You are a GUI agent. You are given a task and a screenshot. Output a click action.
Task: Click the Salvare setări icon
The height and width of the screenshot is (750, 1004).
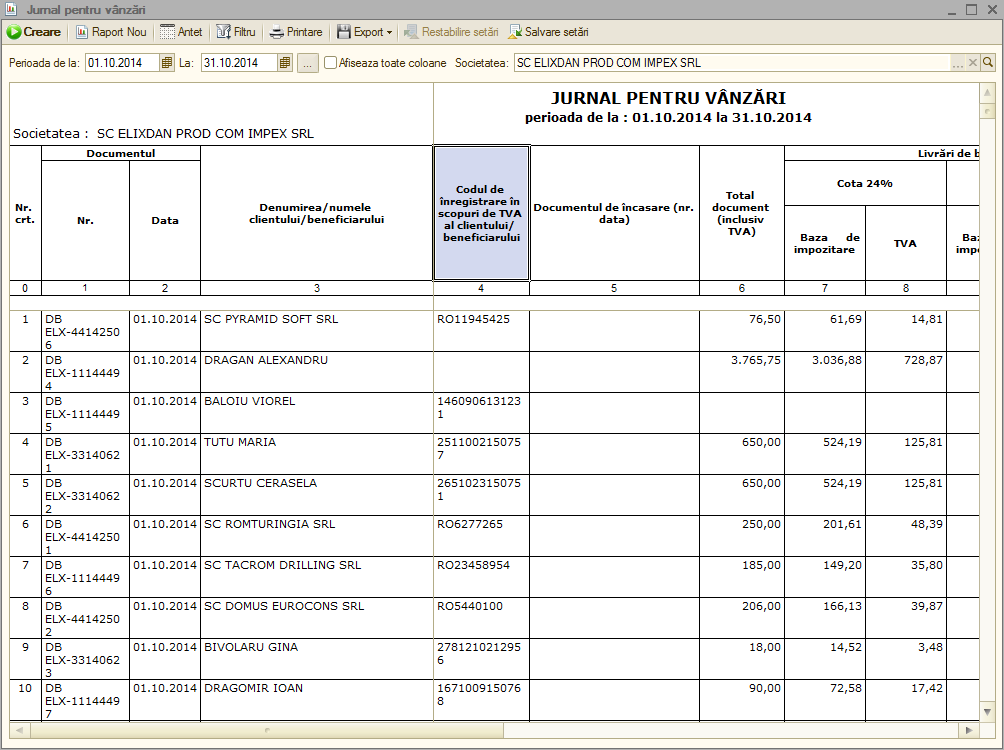point(515,32)
